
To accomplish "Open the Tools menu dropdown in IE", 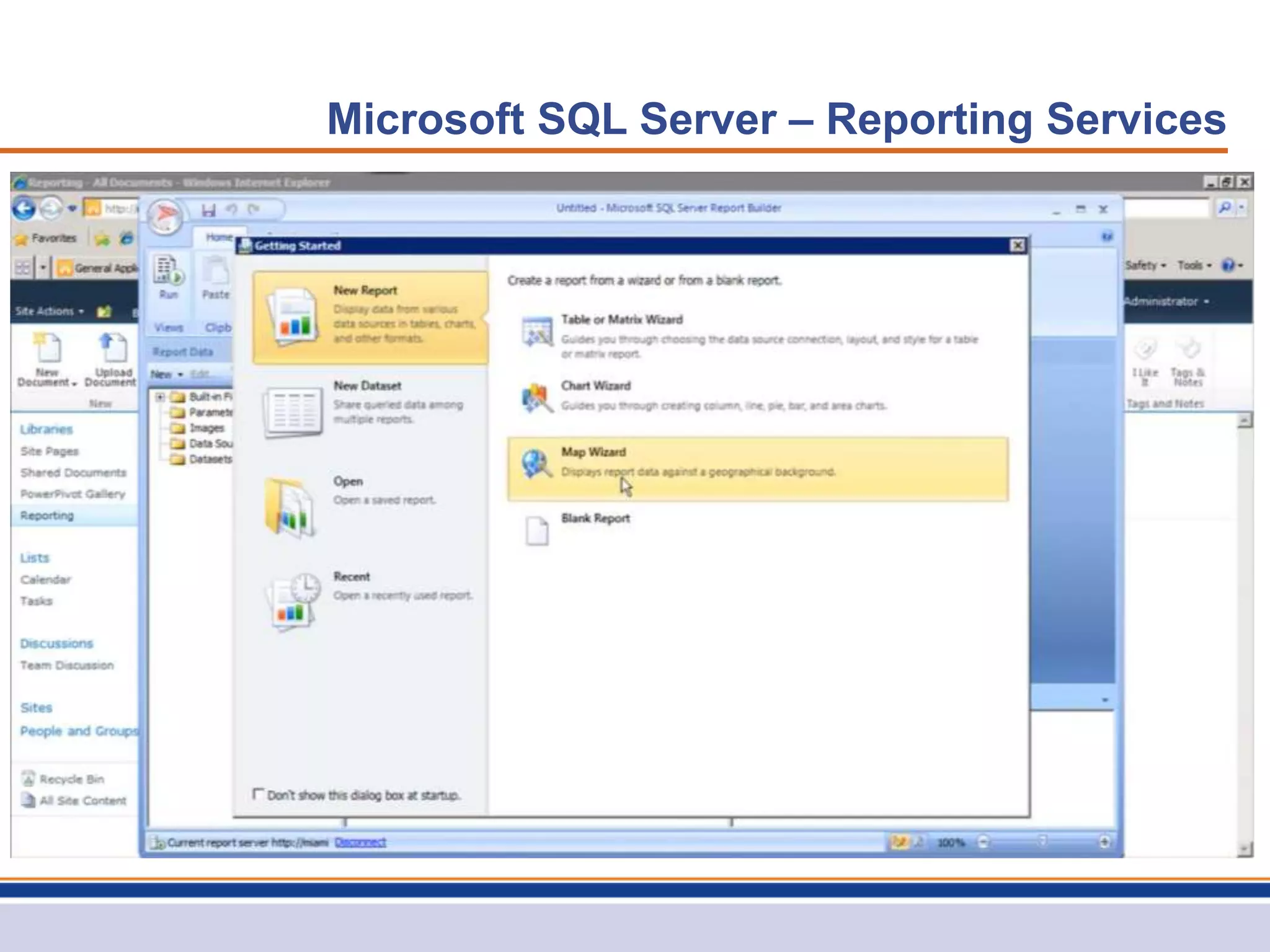I will point(1194,265).
